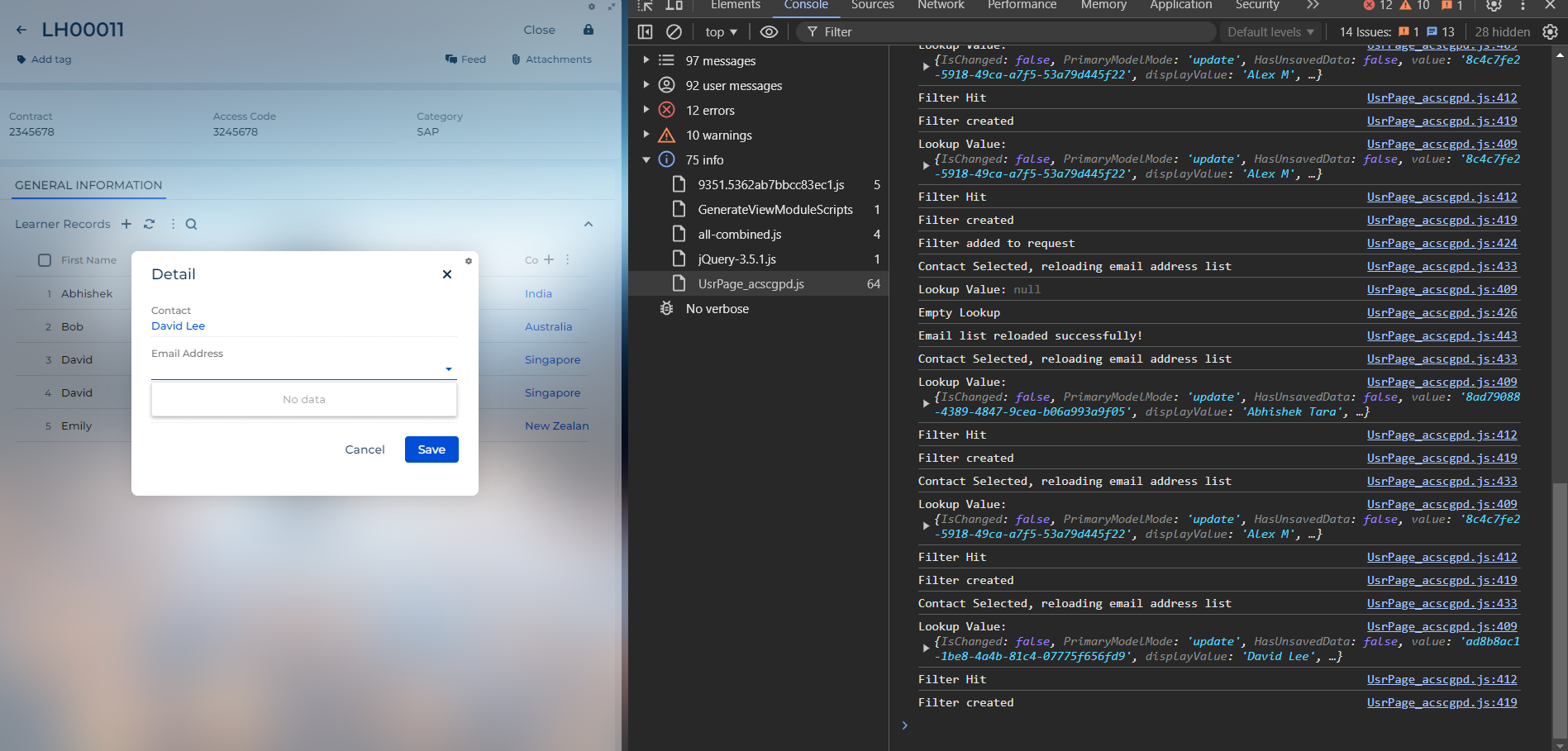Open DevTools settings gear at top
Screen dimensions: 1568x751
pyautogui.click(x=1494, y=6)
